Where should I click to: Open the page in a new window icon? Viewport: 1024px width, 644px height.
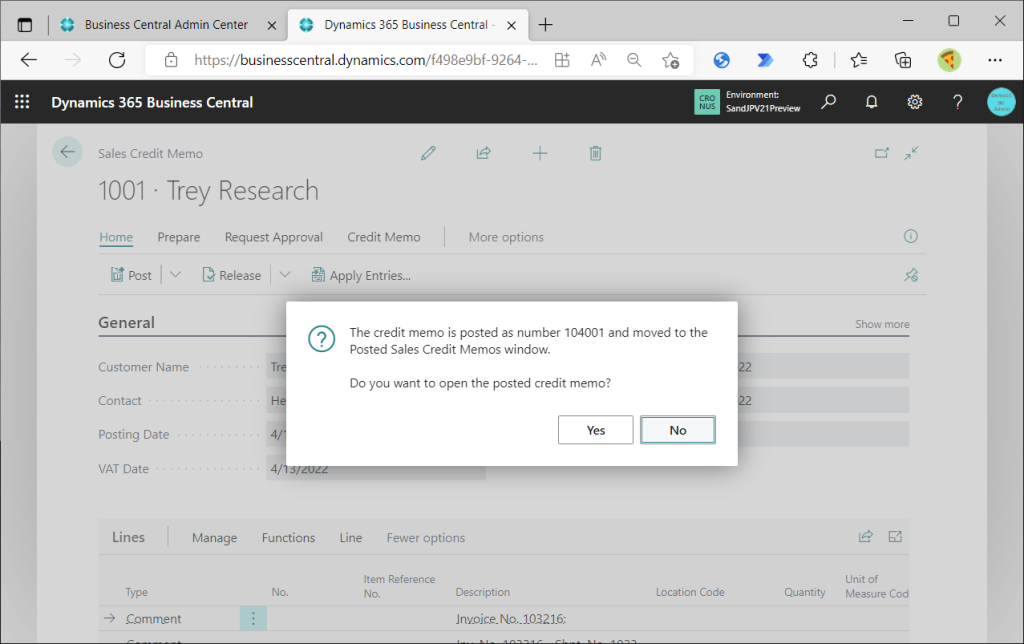click(x=882, y=153)
